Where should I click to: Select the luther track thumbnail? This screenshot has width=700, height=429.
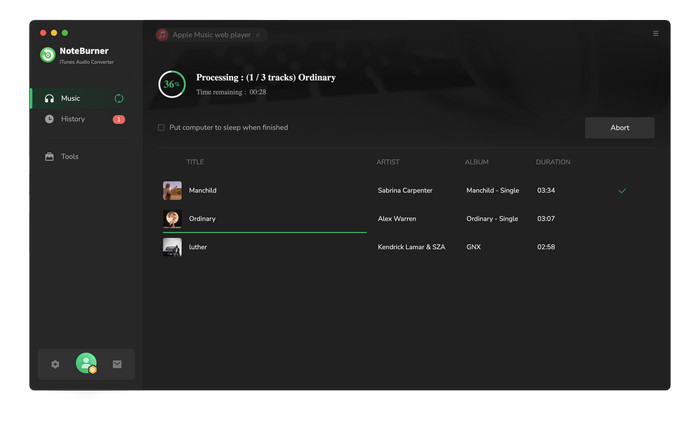[172, 247]
